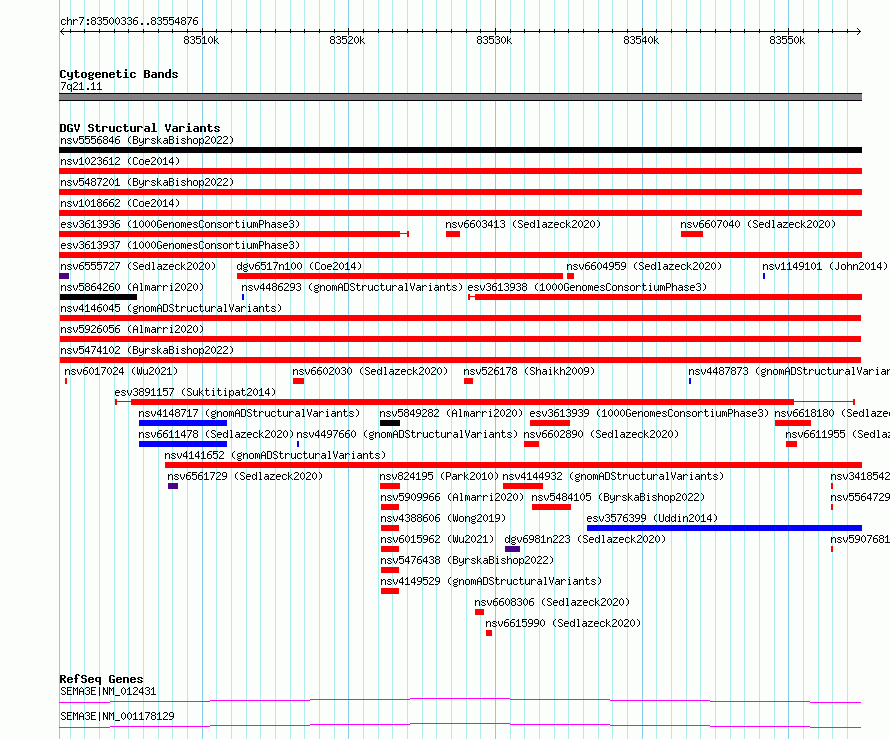Open esv3891157 (Suktitipat2014) variant label
890x739 pixels.
[195, 392]
